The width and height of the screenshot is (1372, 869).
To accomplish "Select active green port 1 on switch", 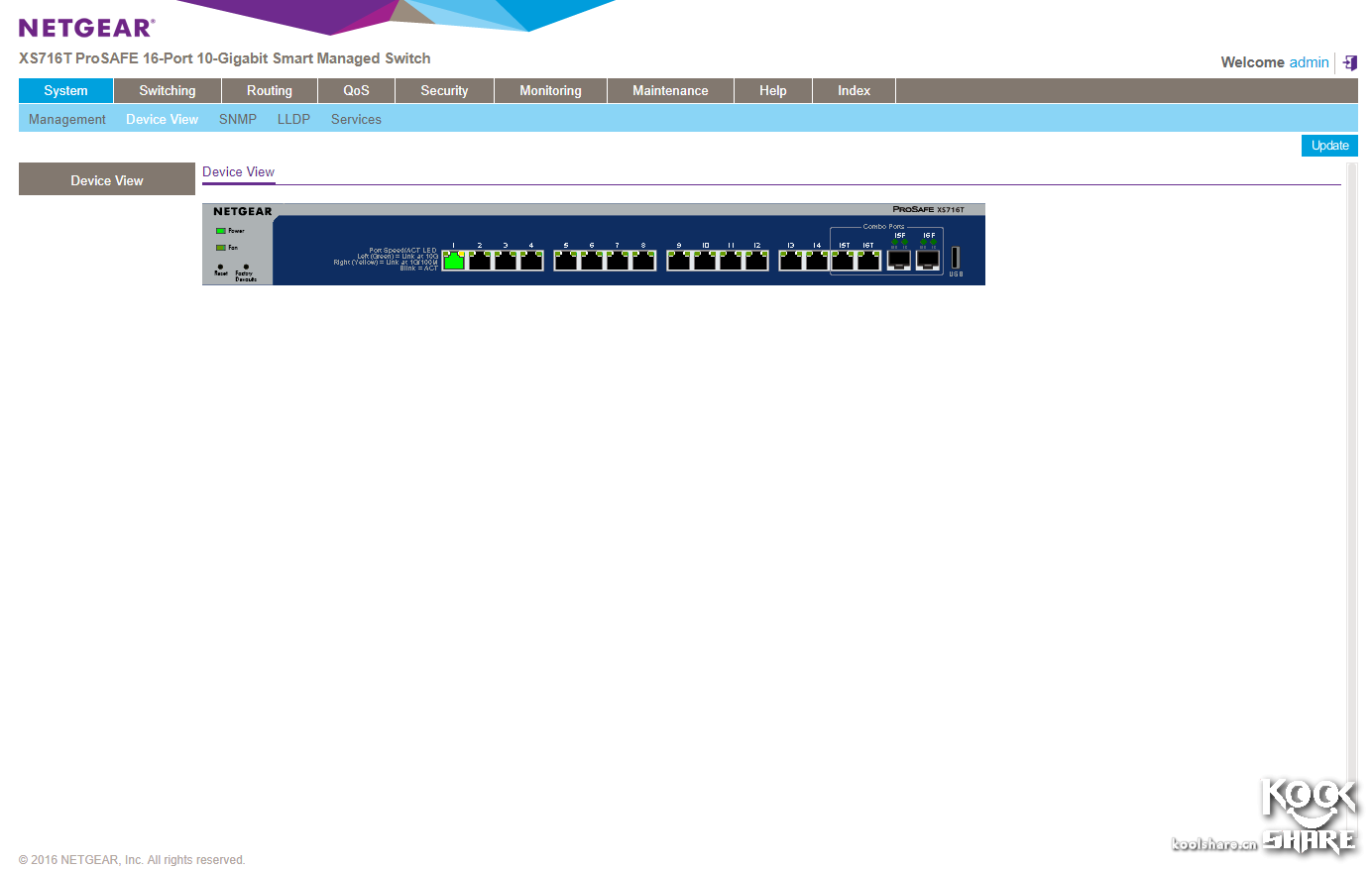I will tap(454, 261).
